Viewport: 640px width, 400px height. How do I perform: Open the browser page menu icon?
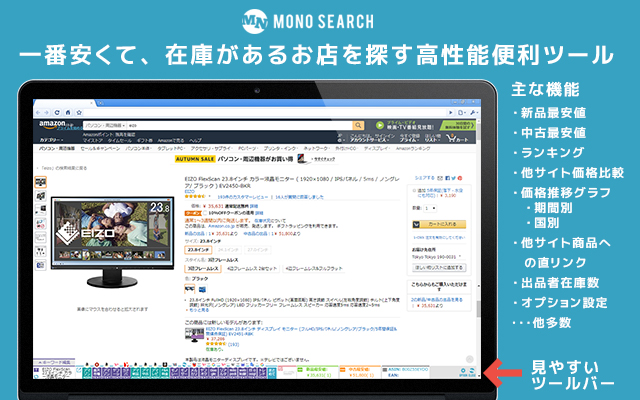[462, 113]
